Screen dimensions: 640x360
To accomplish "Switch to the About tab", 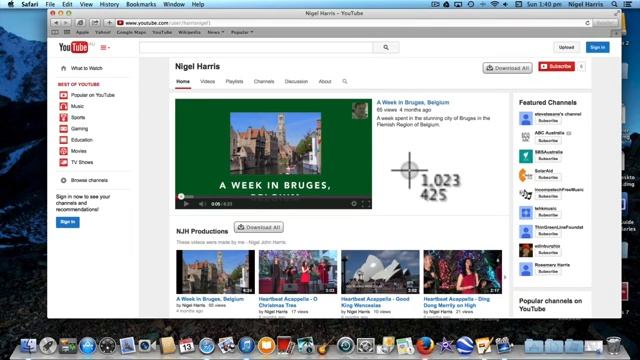I will [325, 82].
